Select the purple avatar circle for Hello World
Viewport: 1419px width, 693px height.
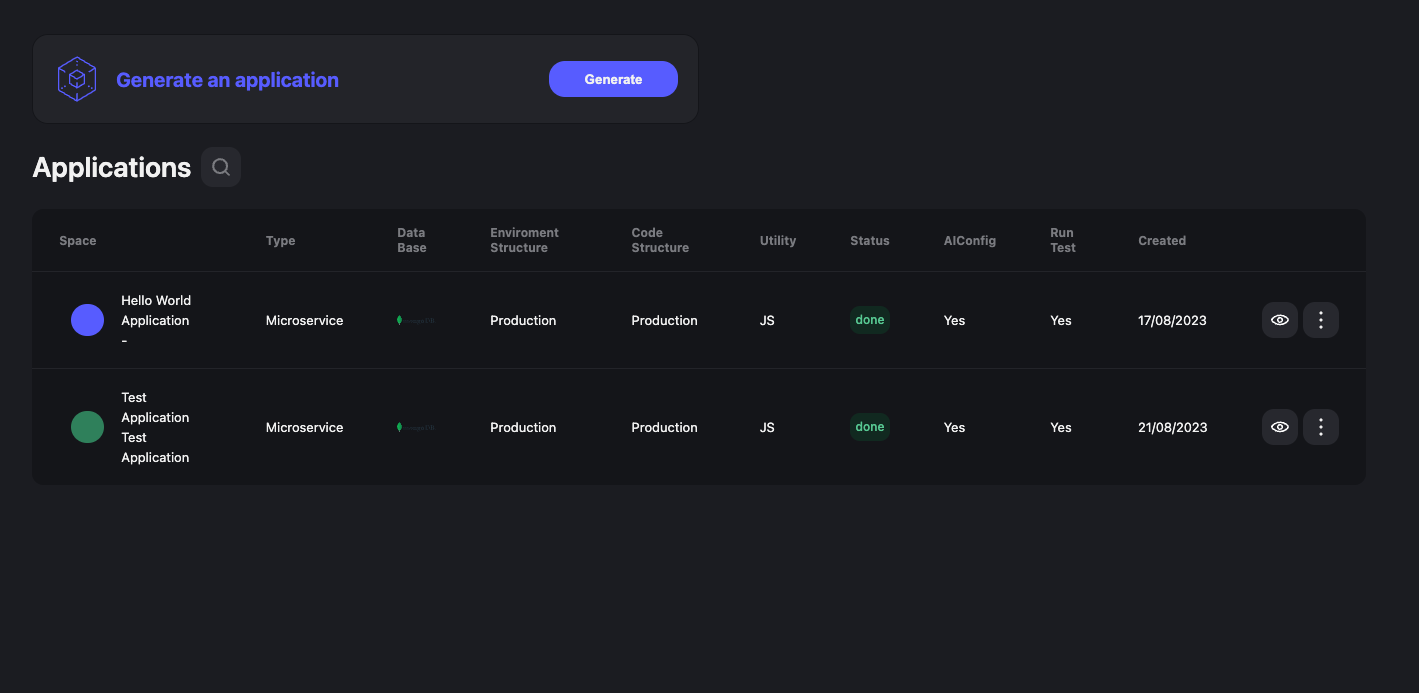[87, 320]
